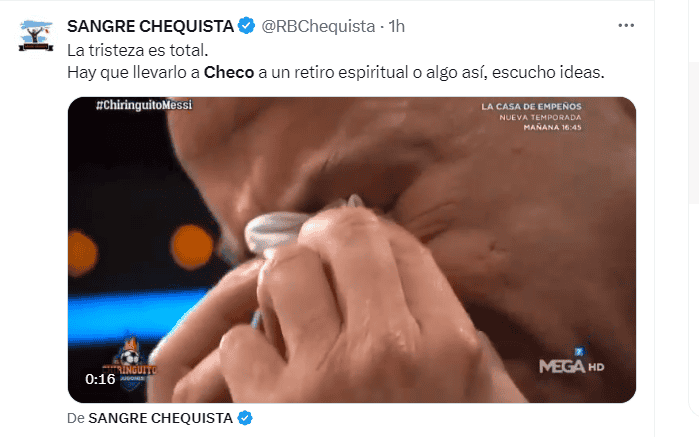Open the SANGRE CHEQUISTA profile avatar
699x437 pixels.
pos(36,35)
